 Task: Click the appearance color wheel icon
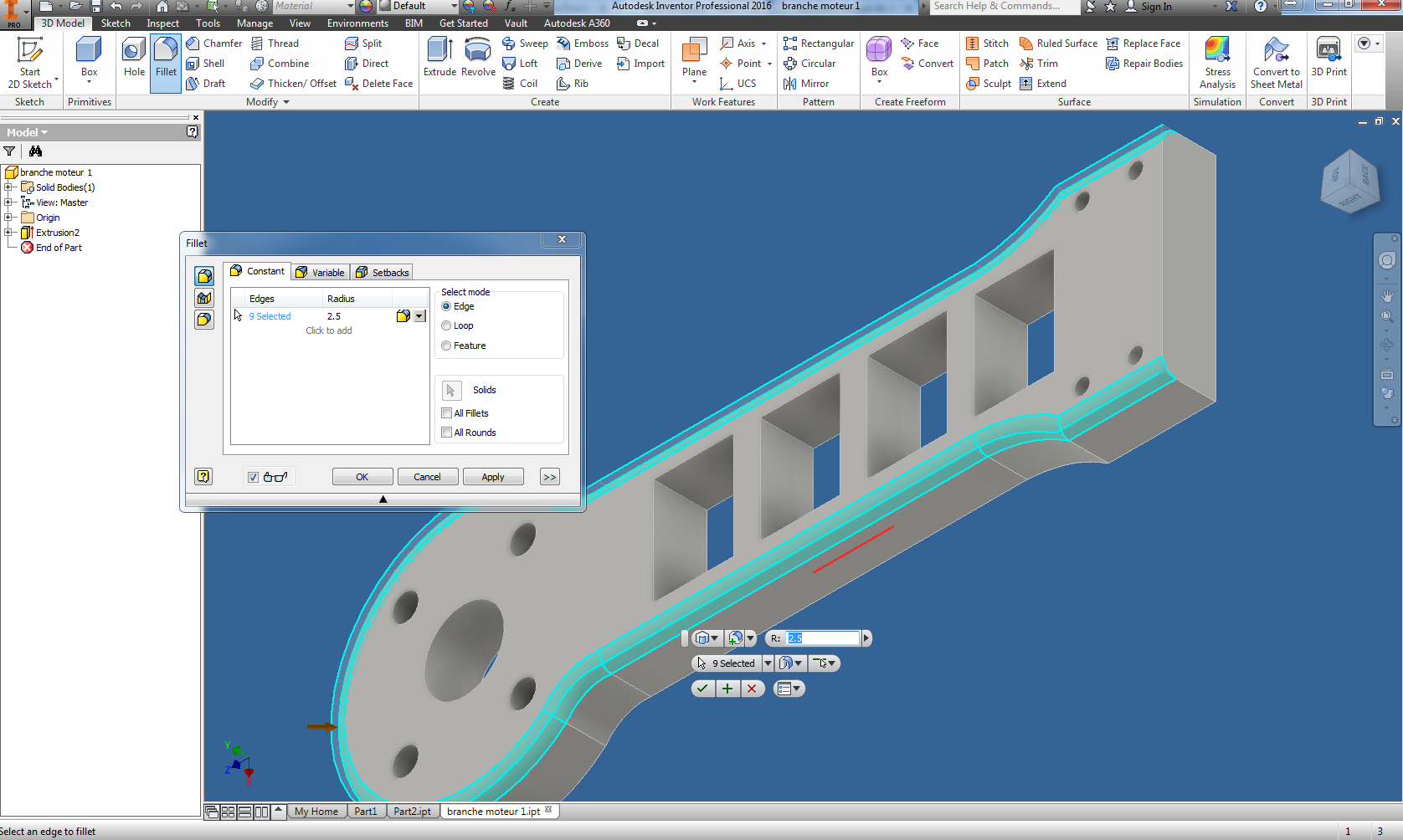coord(366,6)
